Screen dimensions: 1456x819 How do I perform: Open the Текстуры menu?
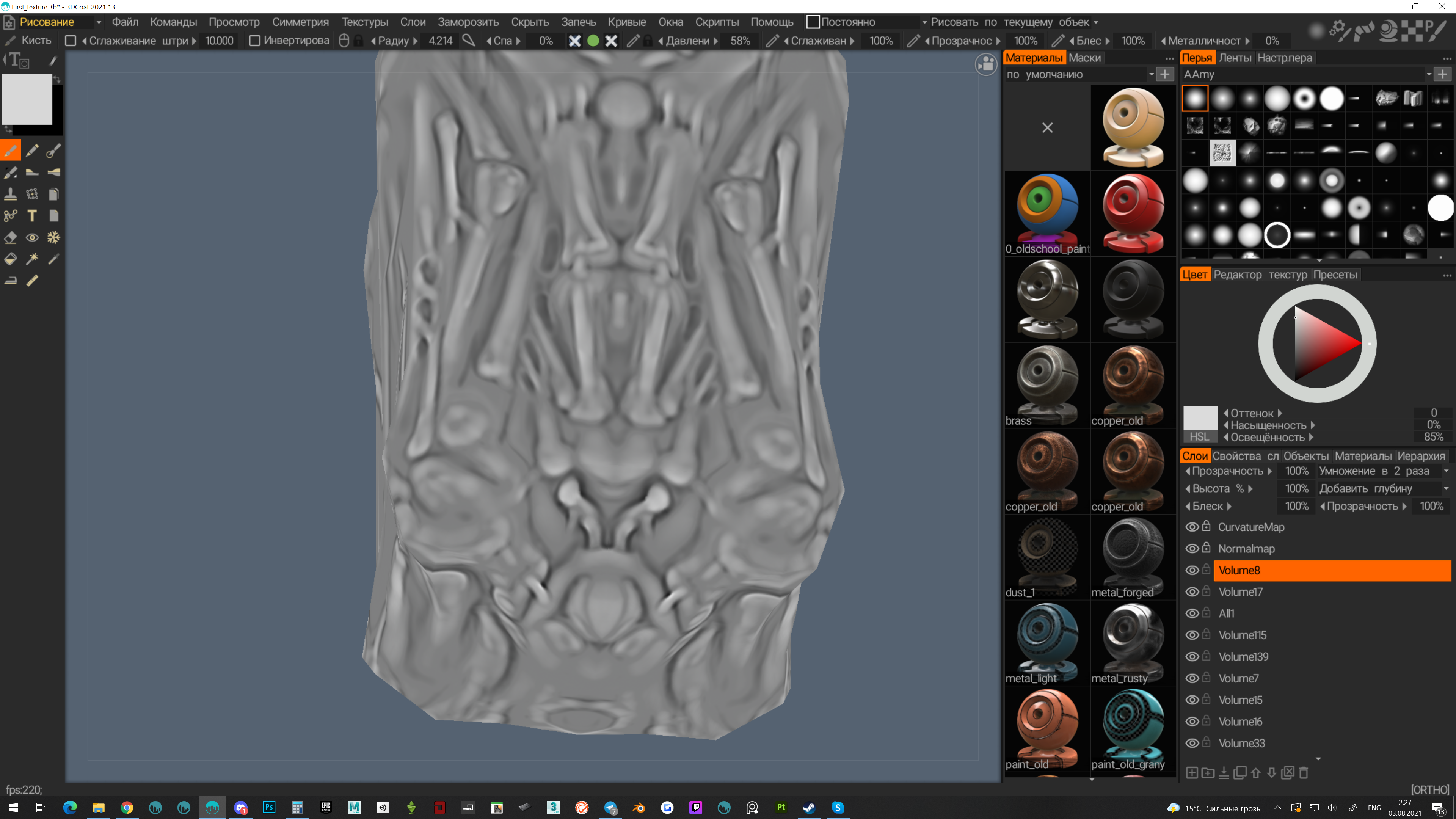point(364,22)
